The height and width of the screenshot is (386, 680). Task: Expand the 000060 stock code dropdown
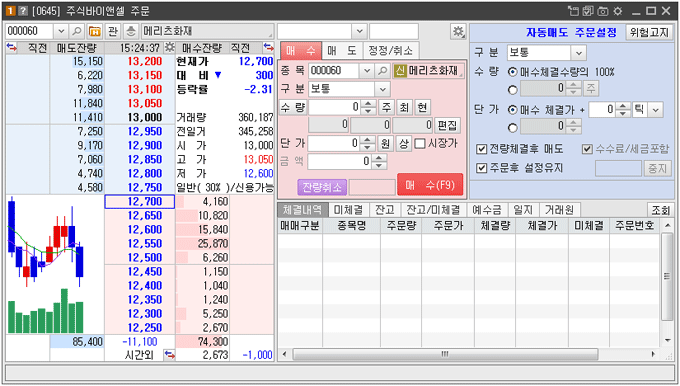[x=61, y=31]
